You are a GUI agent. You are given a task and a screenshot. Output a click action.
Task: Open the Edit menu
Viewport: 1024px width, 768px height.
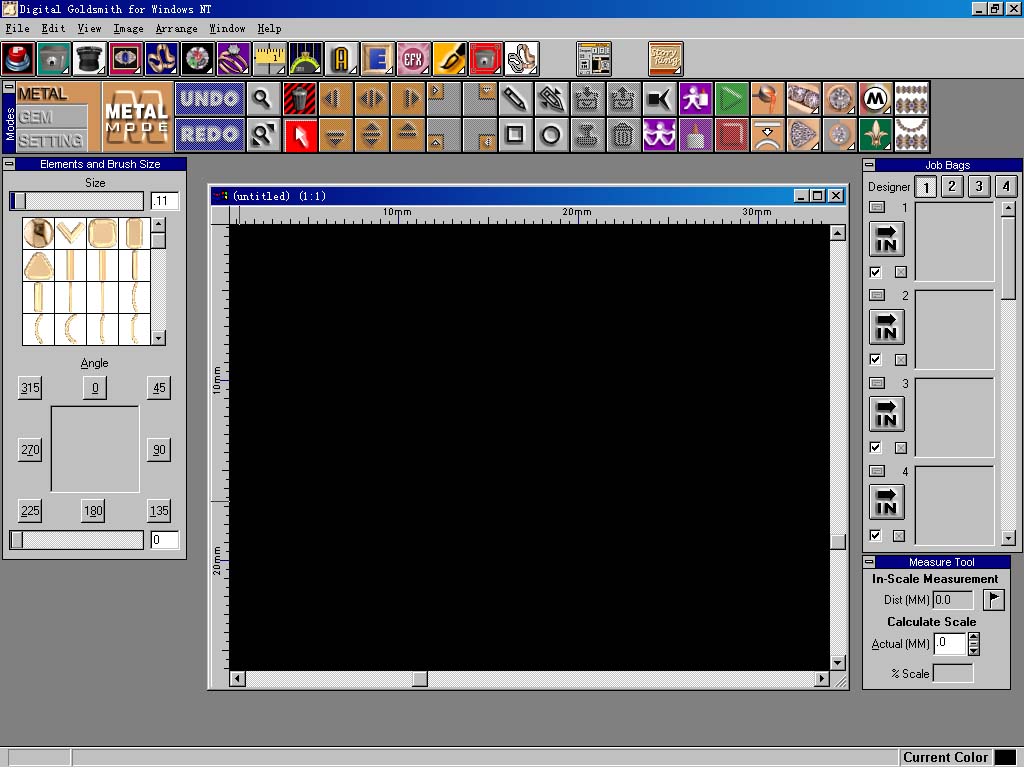point(54,29)
